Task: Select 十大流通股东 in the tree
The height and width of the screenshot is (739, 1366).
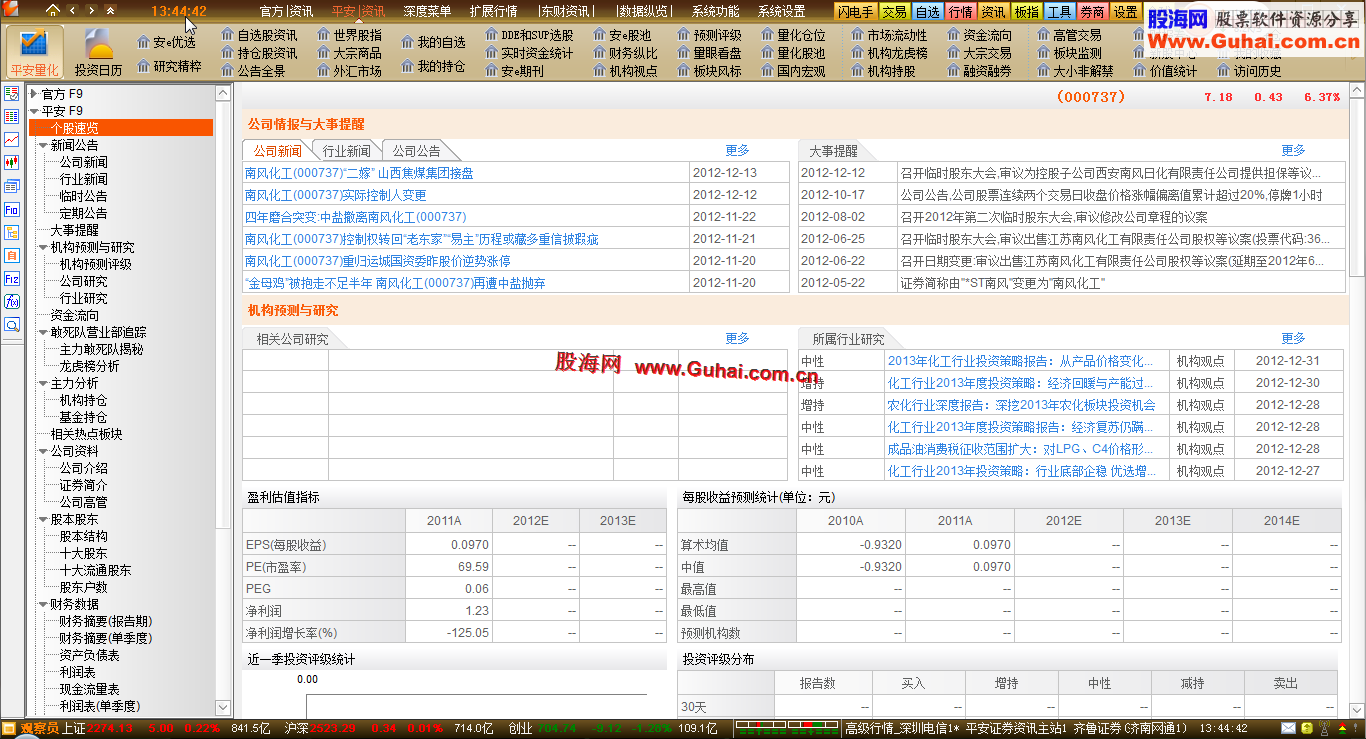Action: (95, 570)
